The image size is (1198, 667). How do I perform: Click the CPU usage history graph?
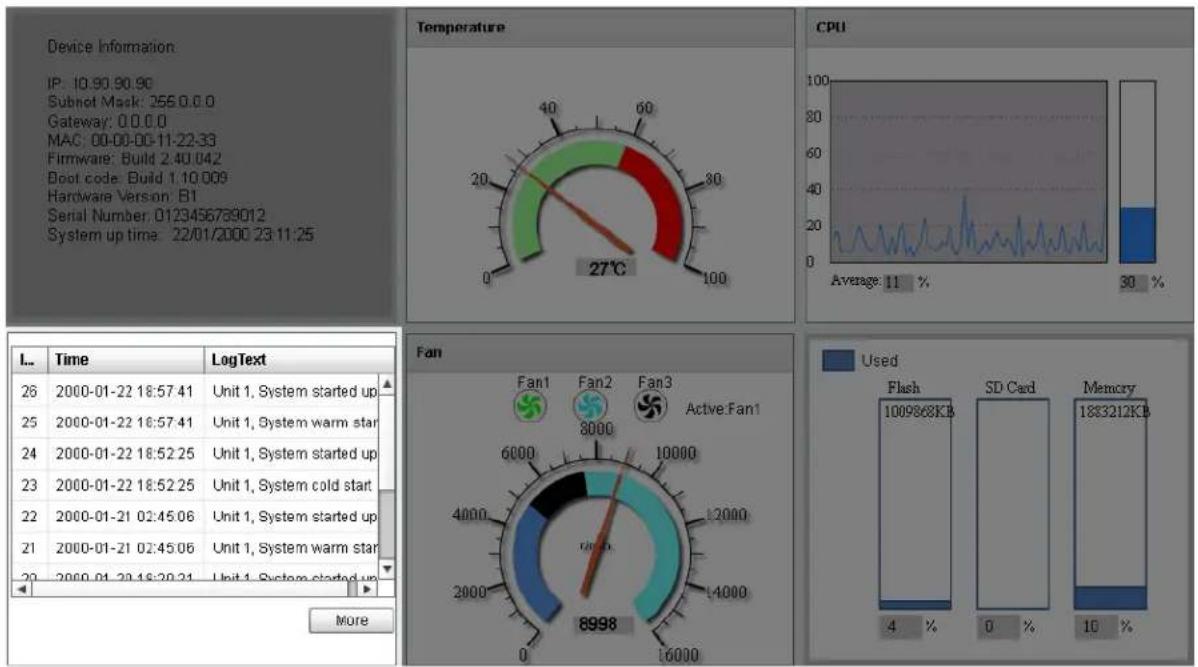tap(969, 171)
